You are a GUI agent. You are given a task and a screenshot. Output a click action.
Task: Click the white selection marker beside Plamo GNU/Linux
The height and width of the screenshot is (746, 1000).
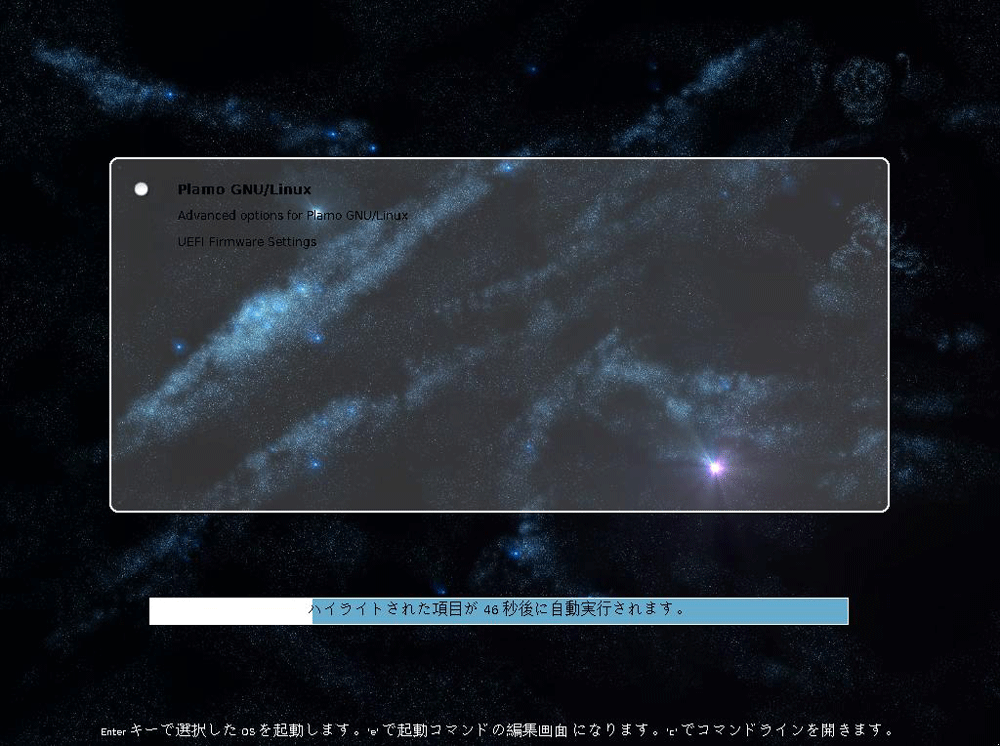pos(141,189)
